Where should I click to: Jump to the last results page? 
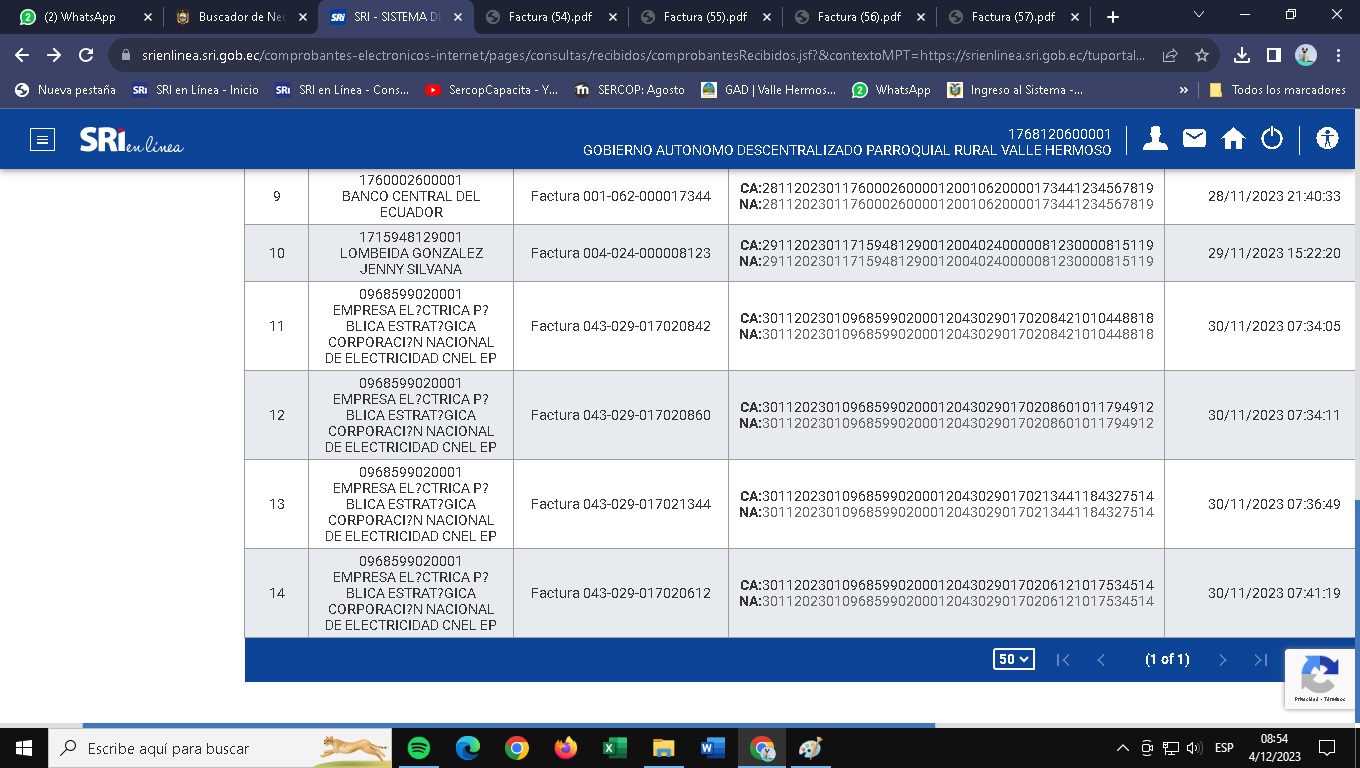pyautogui.click(x=1261, y=660)
